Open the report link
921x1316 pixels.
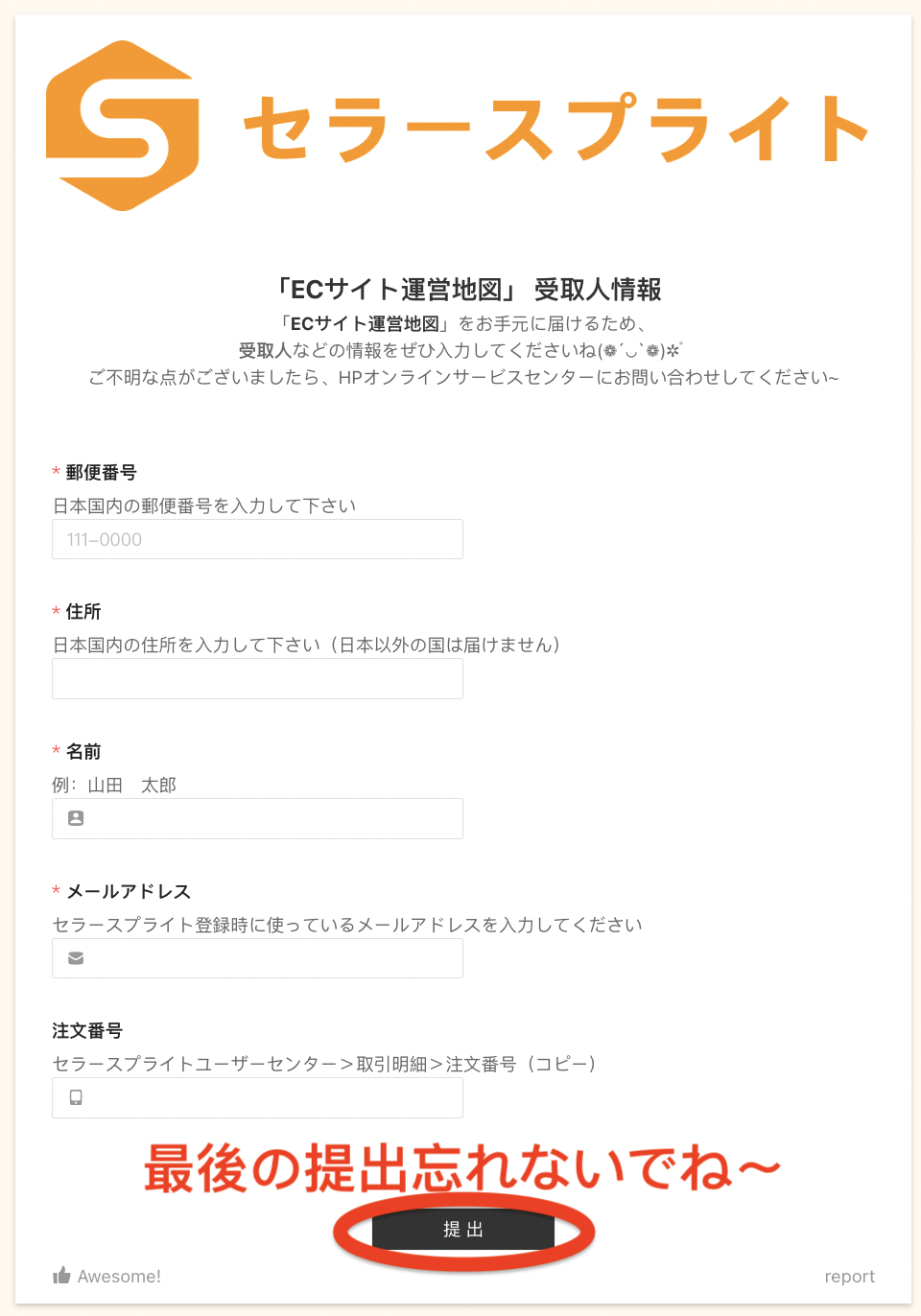point(849,1277)
